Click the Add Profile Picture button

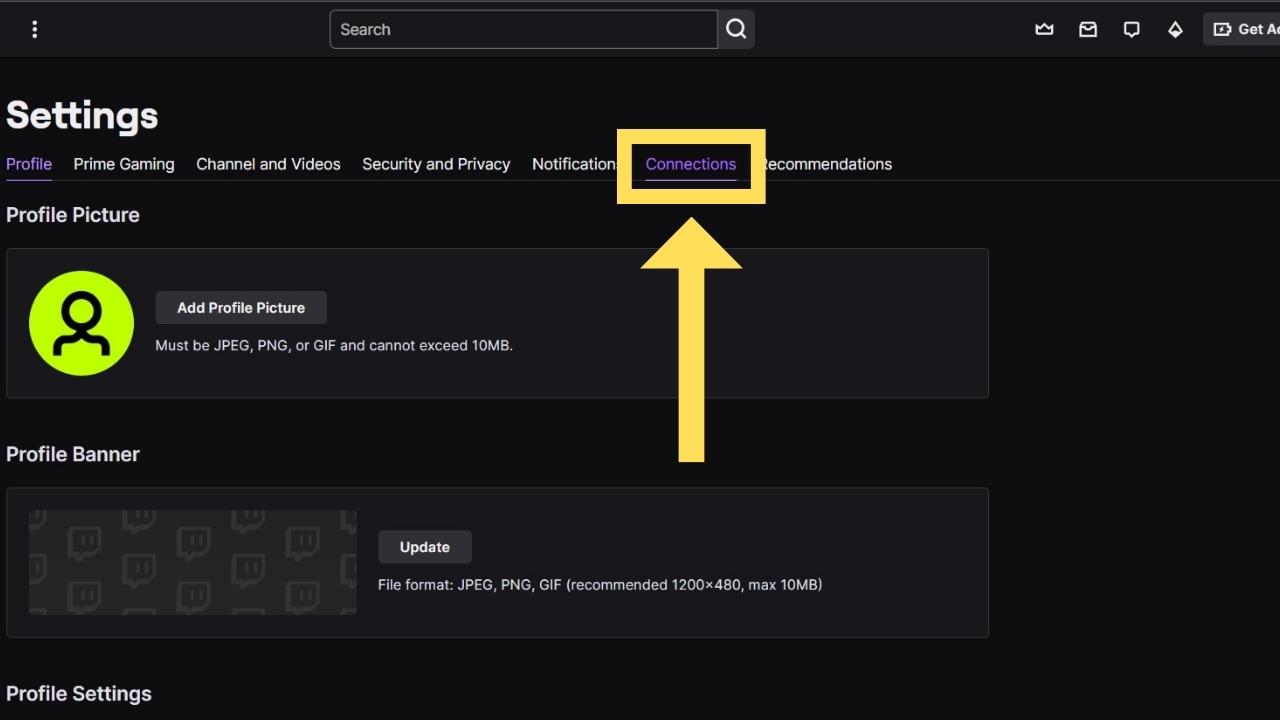coord(241,307)
